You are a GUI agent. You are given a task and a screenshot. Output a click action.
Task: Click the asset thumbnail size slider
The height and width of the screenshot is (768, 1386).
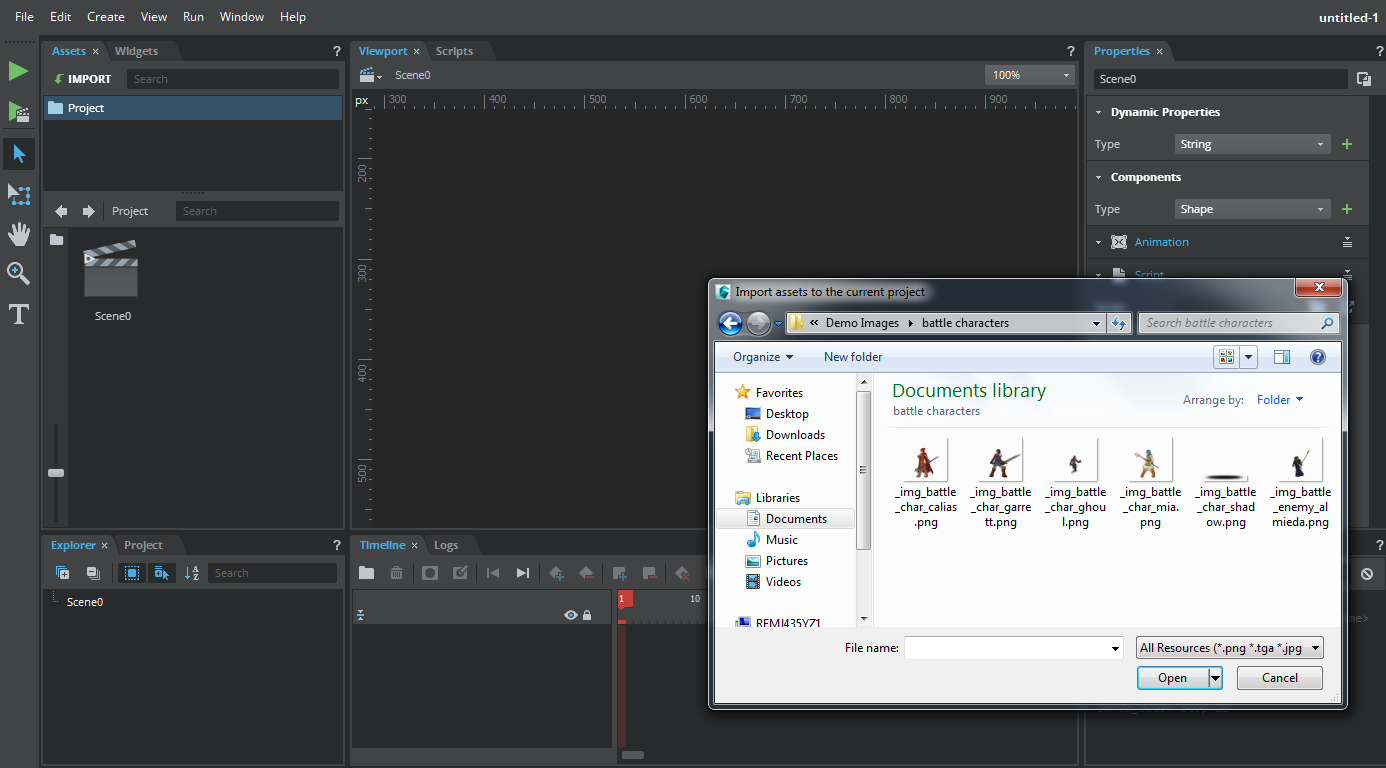point(56,473)
